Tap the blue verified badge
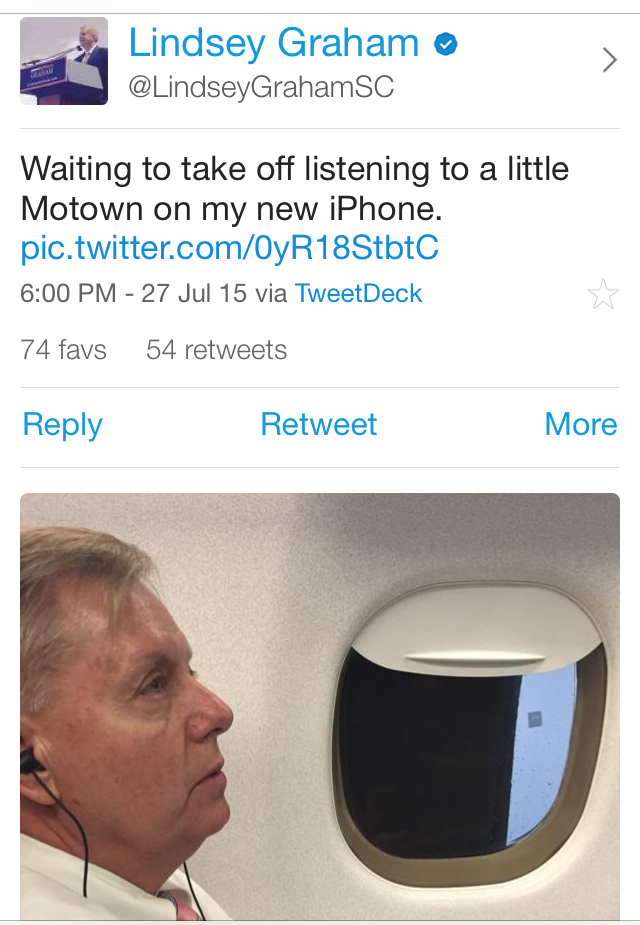Image resolution: width=640 pixels, height=925 pixels. click(x=446, y=44)
